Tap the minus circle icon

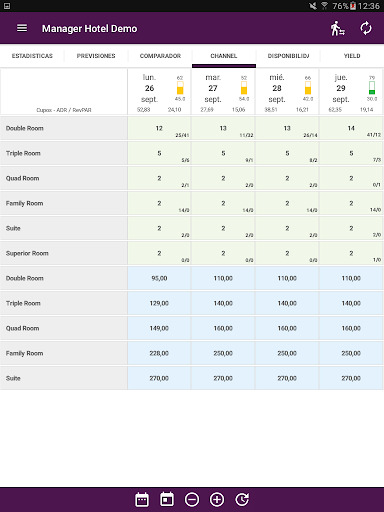tap(192, 499)
